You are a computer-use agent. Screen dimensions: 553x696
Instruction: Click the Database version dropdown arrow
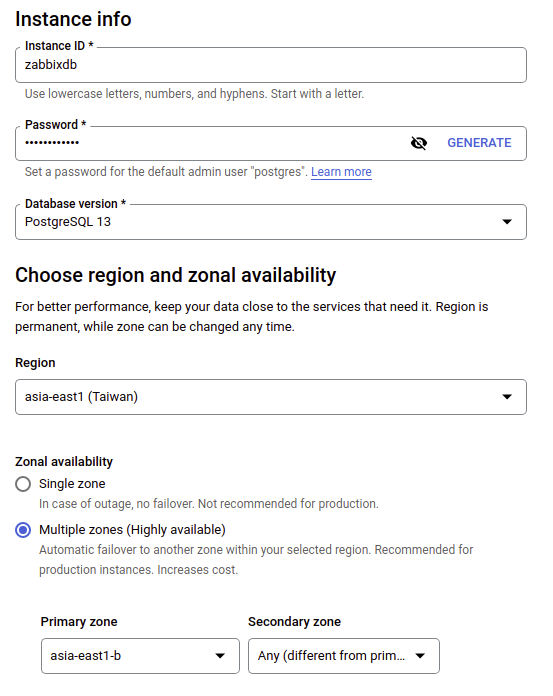507,222
